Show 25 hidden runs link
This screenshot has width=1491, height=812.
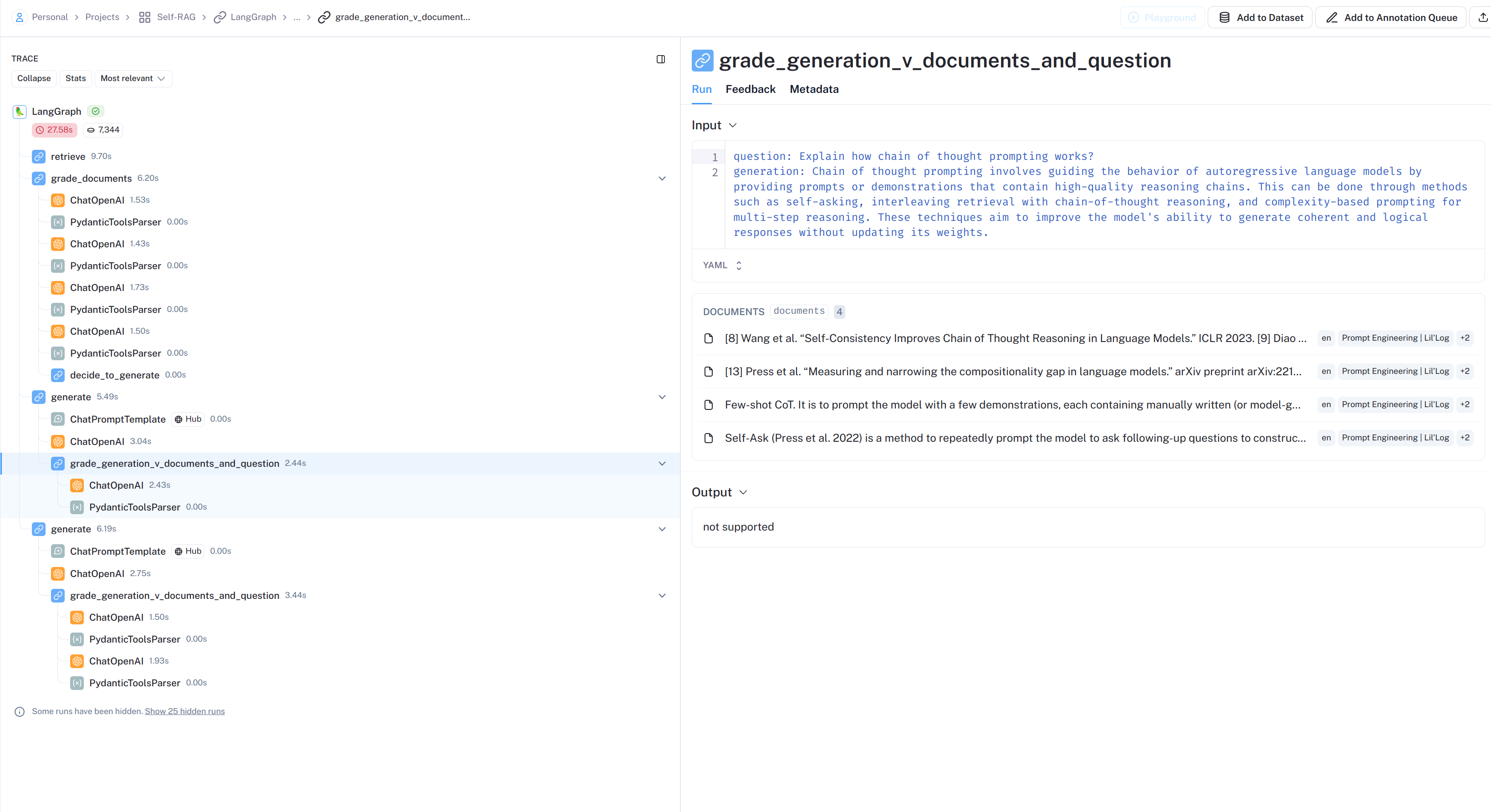pyautogui.click(x=184, y=711)
